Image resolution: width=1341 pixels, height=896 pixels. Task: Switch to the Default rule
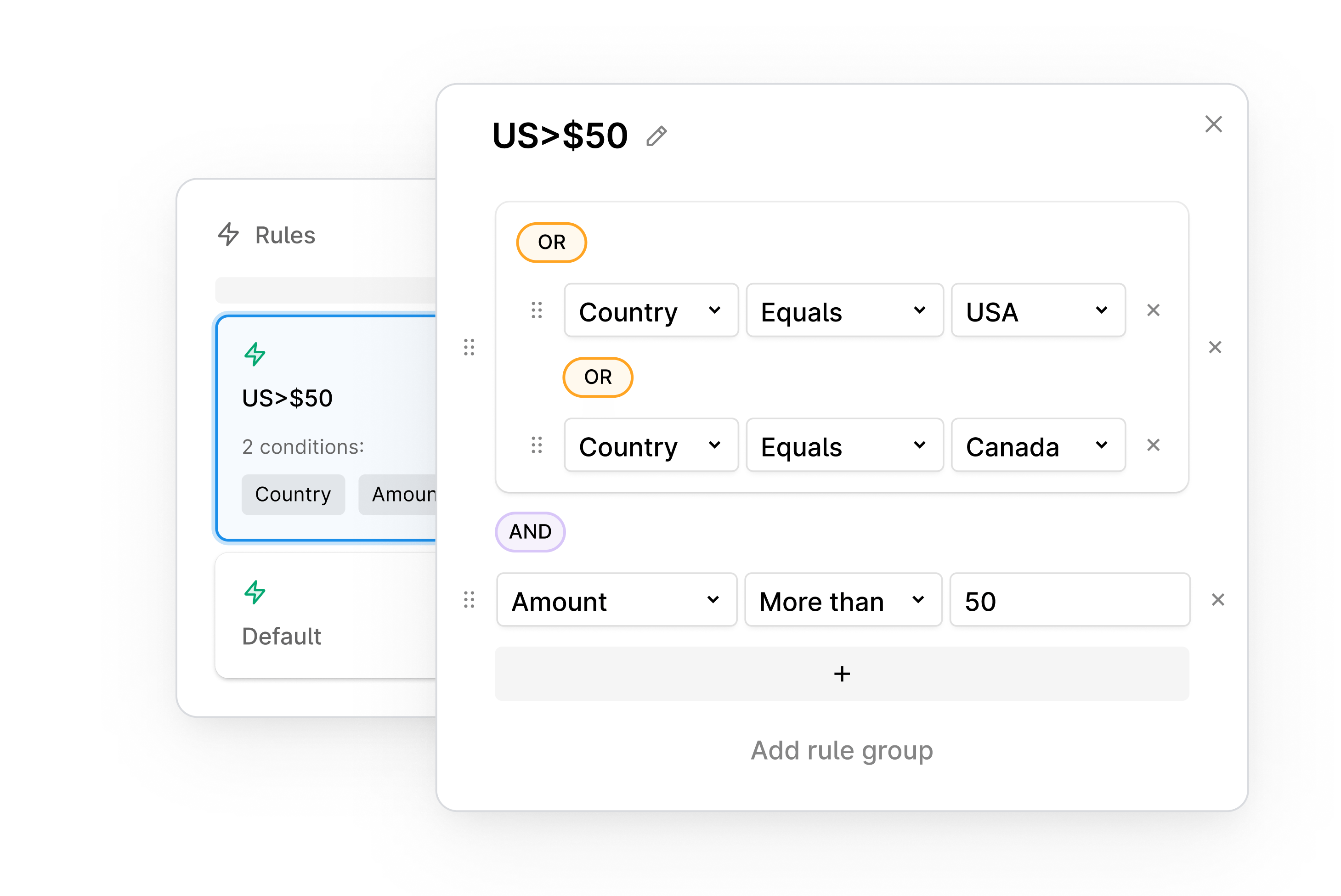[320, 617]
